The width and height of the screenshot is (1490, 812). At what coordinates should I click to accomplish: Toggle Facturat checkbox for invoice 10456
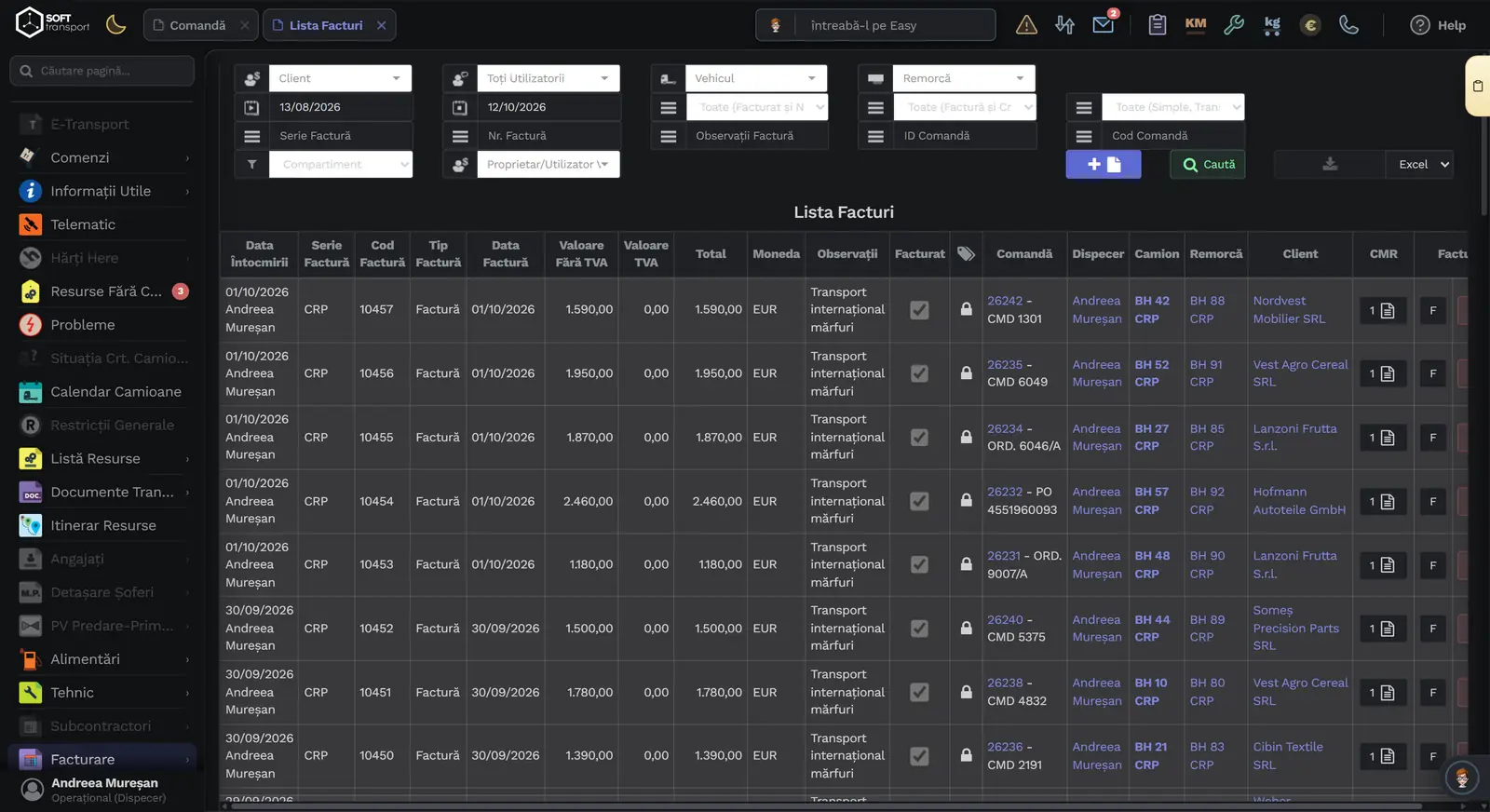pos(919,373)
